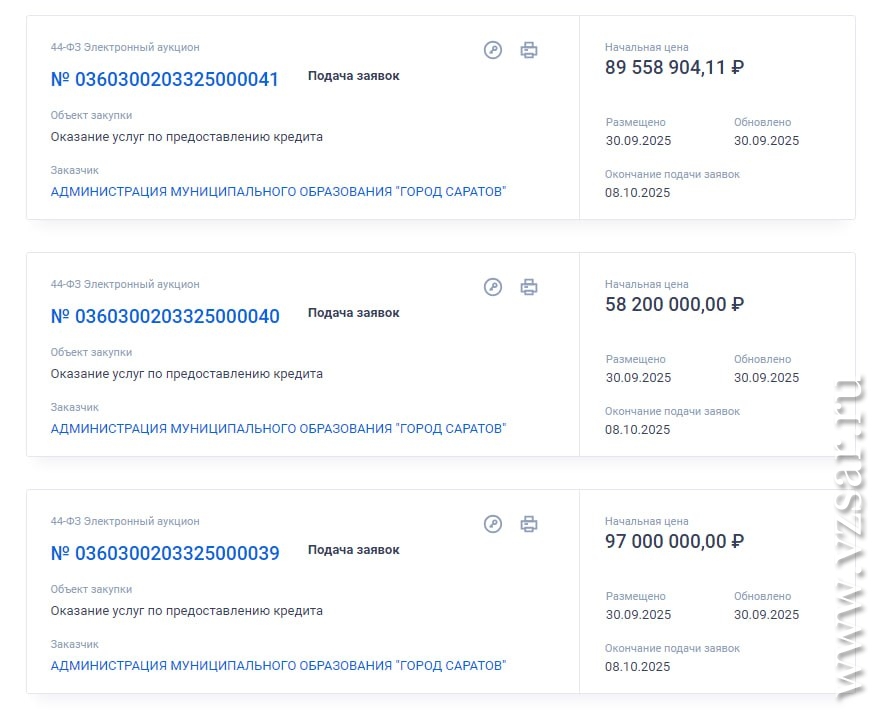The height and width of the screenshot is (716, 879).
Task: Click the "44-ФЗ Электронный аукцион" label above №0360300203325000041
Action: (125, 47)
